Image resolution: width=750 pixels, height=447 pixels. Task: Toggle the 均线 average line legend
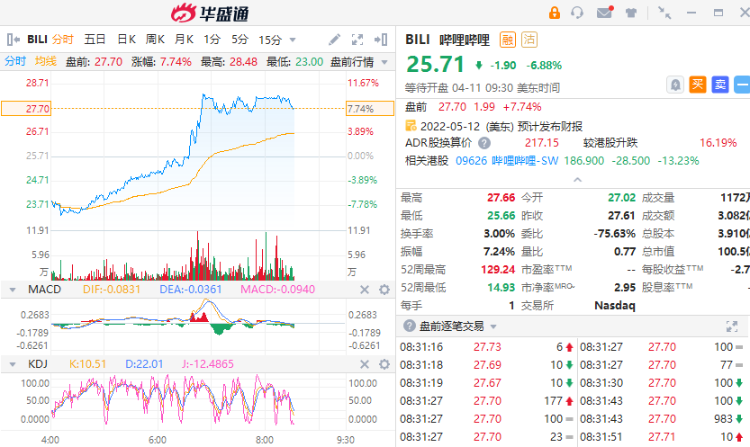click(x=46, y=62)
